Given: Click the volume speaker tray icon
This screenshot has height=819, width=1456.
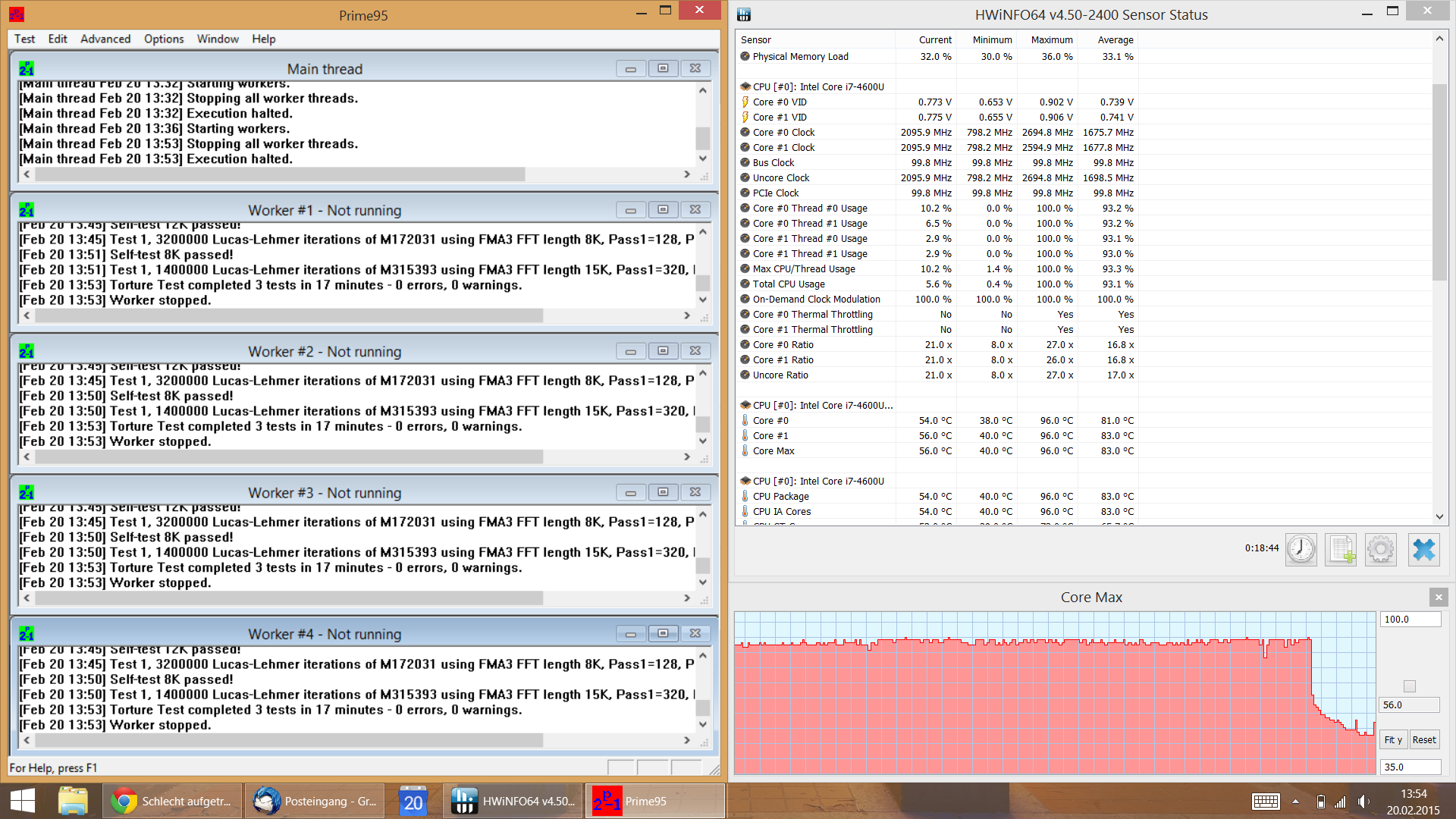Looking at the screenshot, I should [x=1363, y=802].
